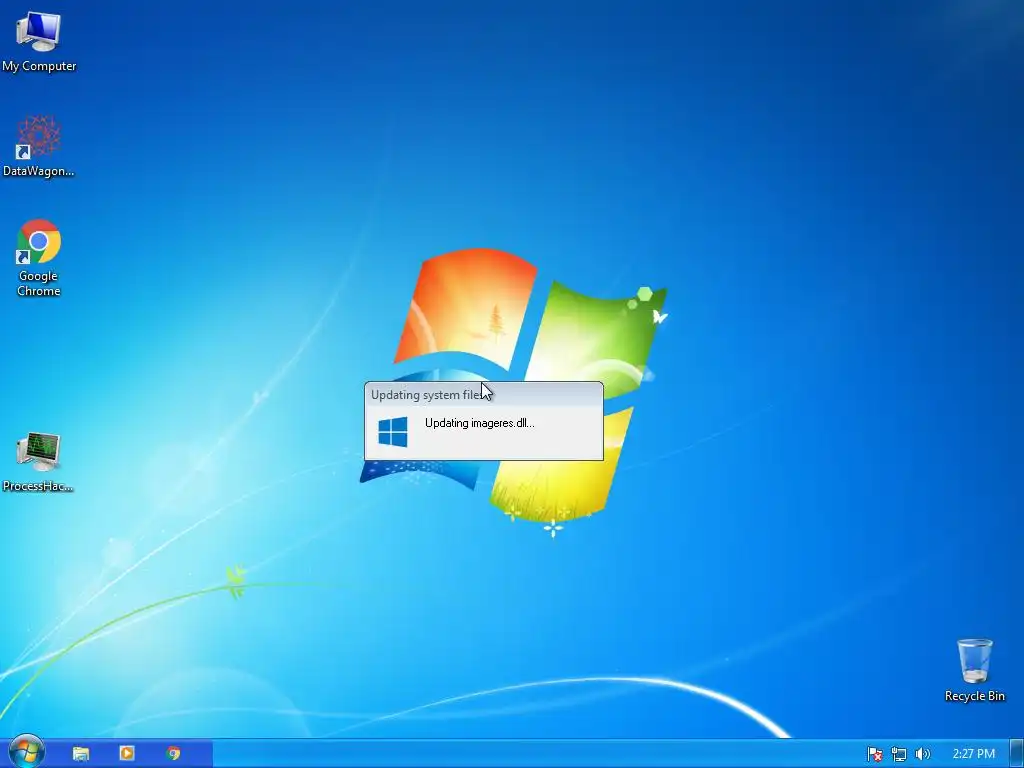Click the 'Updating imageres.dll...' message

point(479,423)
